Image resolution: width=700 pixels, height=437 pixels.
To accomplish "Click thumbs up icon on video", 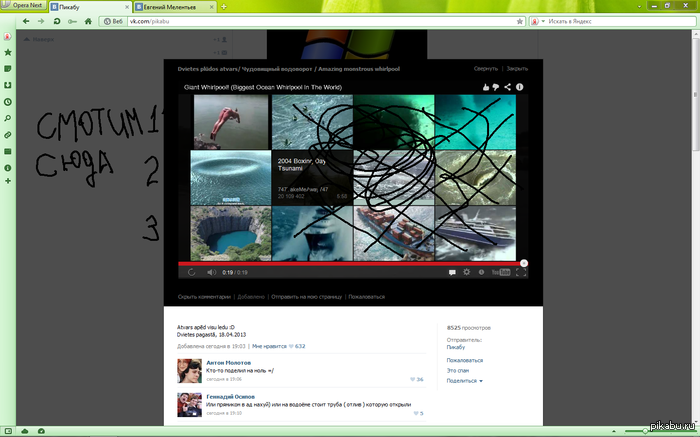I will [x=485, y=88].
